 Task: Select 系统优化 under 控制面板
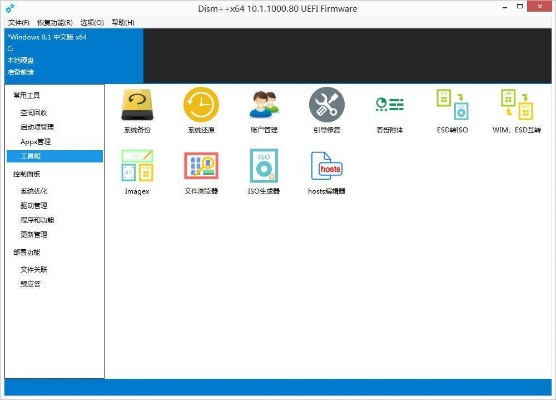coord(34,191)
